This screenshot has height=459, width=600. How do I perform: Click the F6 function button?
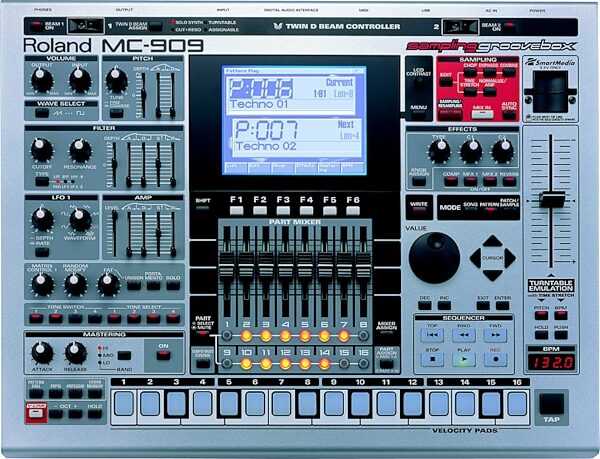tap(353, 210)
